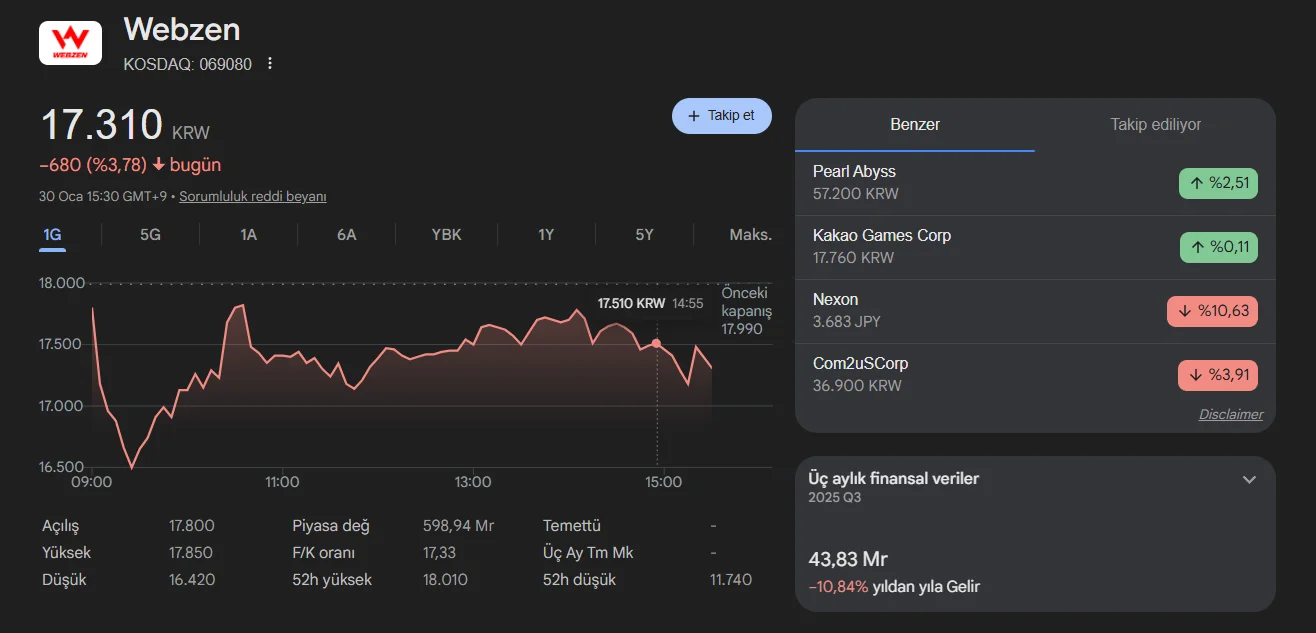Click the 1Y chart range option
This screenshot has height=633, width=1316.
[x=546, y=235]
